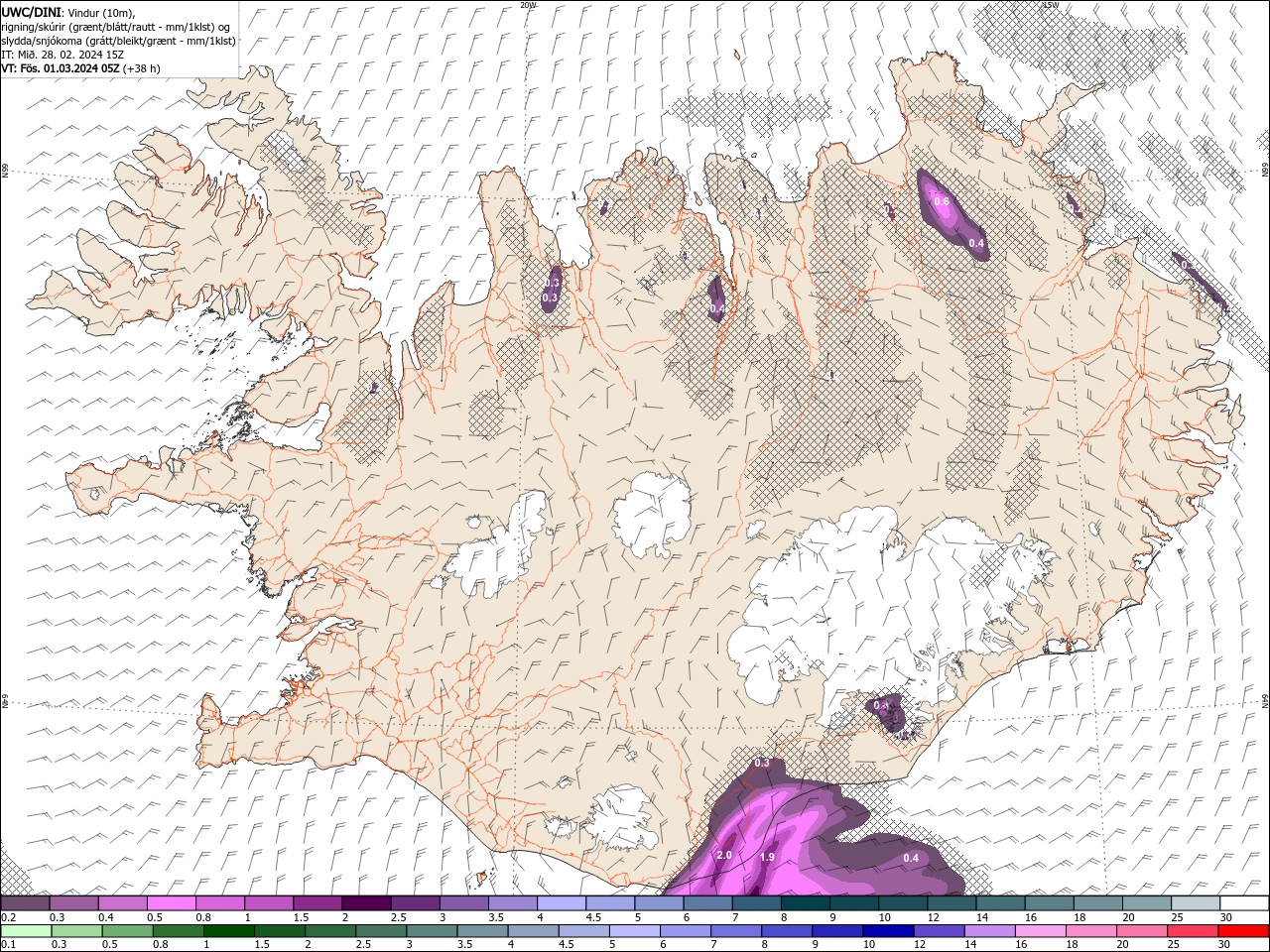Pick the bright pink 0.5 swatch in the upper legend
Viewport: 1270px width, 952px height.
[x=171, y=903]
